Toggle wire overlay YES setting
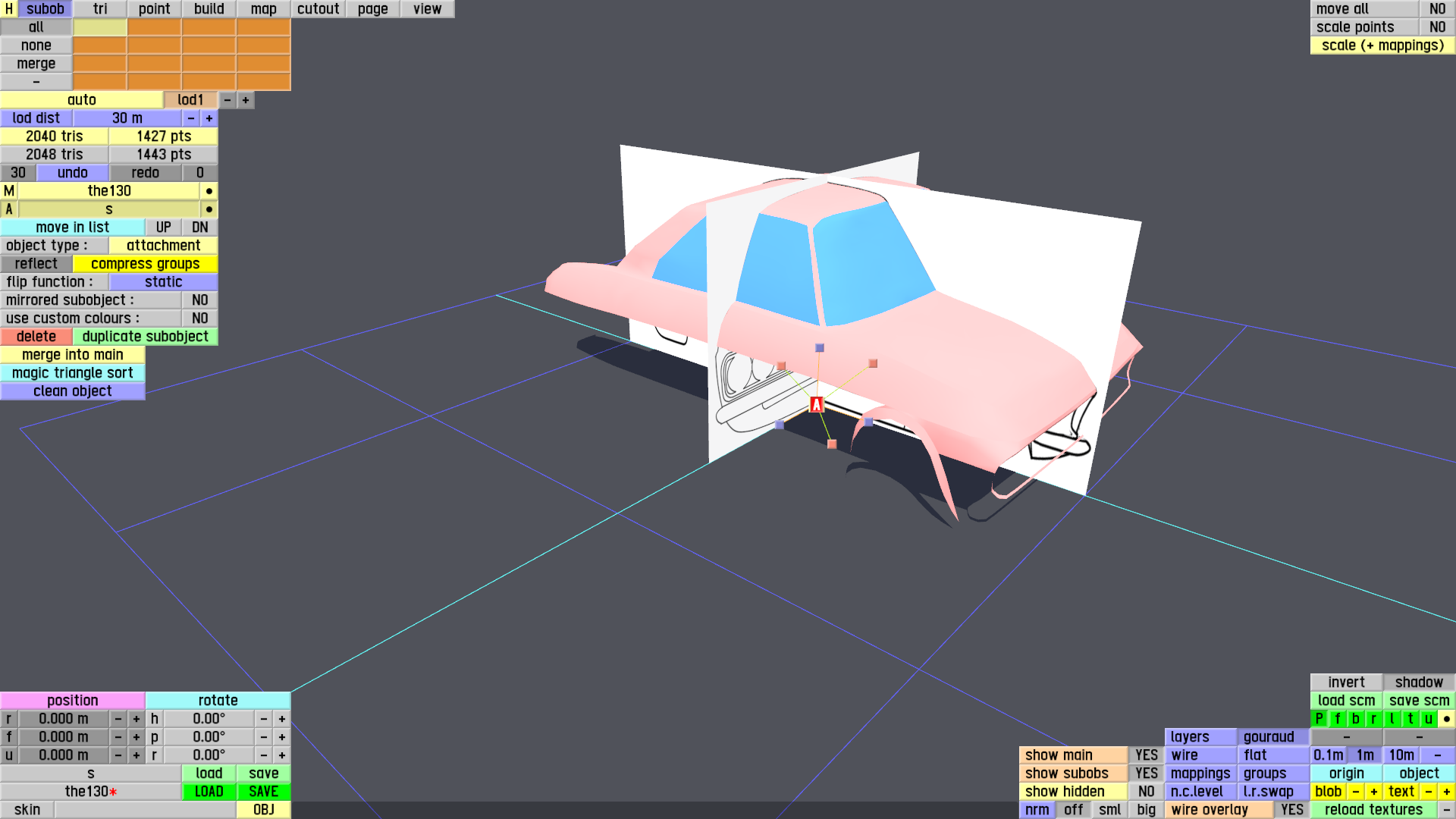Image resolution: width=1456 pixels, height=819 pixels. [1291, 810]
